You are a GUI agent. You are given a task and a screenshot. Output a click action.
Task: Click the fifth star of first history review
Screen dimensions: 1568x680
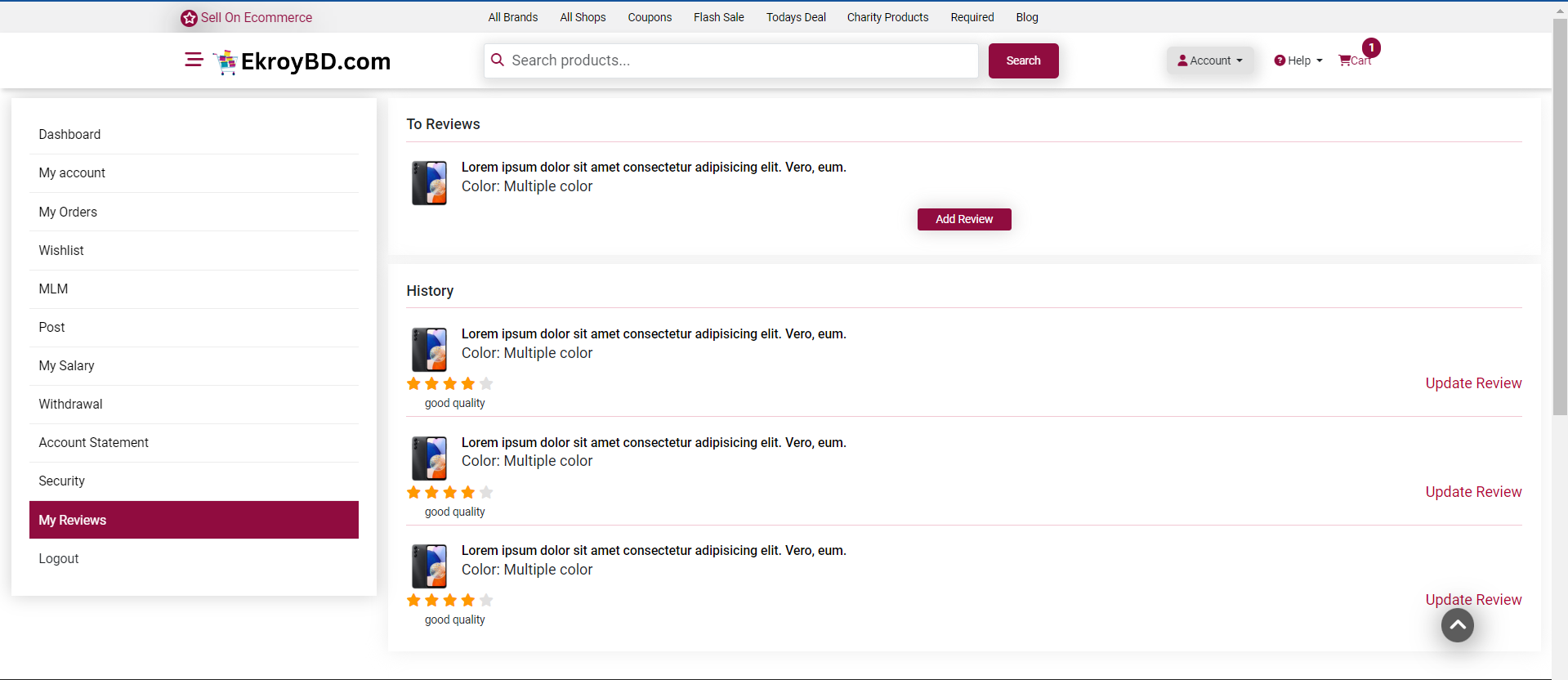486,383
